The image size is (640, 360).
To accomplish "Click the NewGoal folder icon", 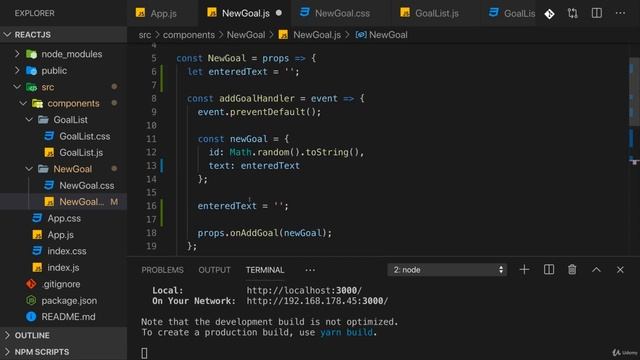I will 43,169.
